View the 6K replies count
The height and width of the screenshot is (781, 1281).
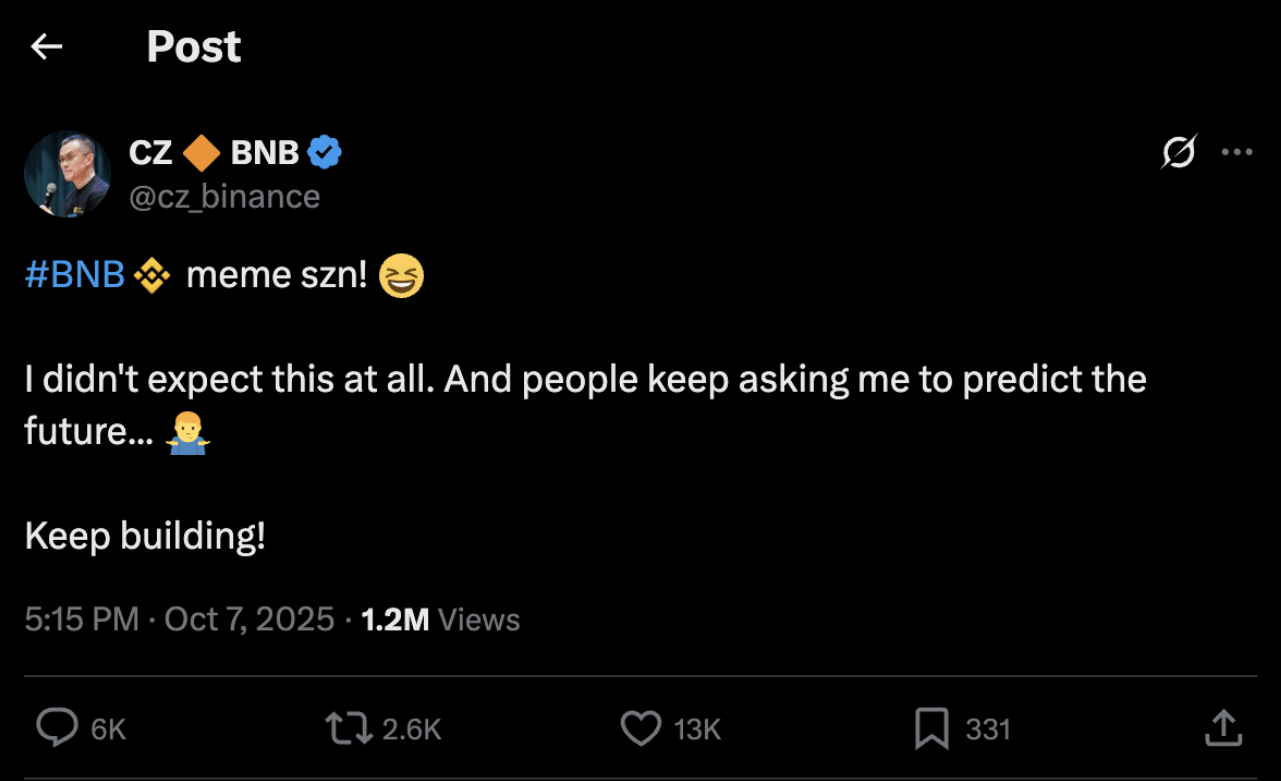click(104, 729)
